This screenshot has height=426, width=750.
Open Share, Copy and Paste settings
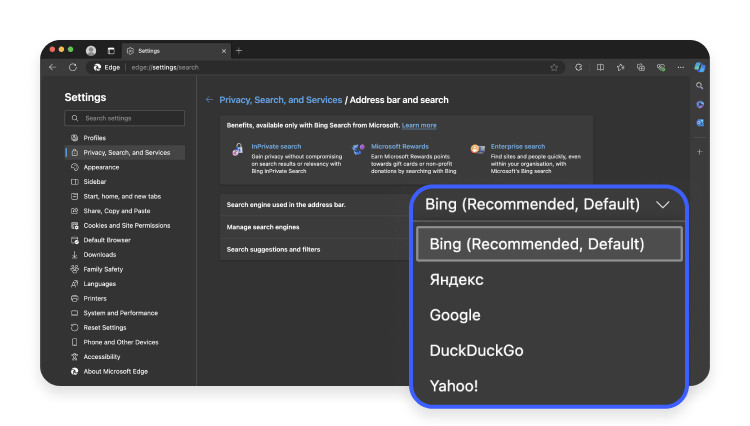click(x=125, y=211)
